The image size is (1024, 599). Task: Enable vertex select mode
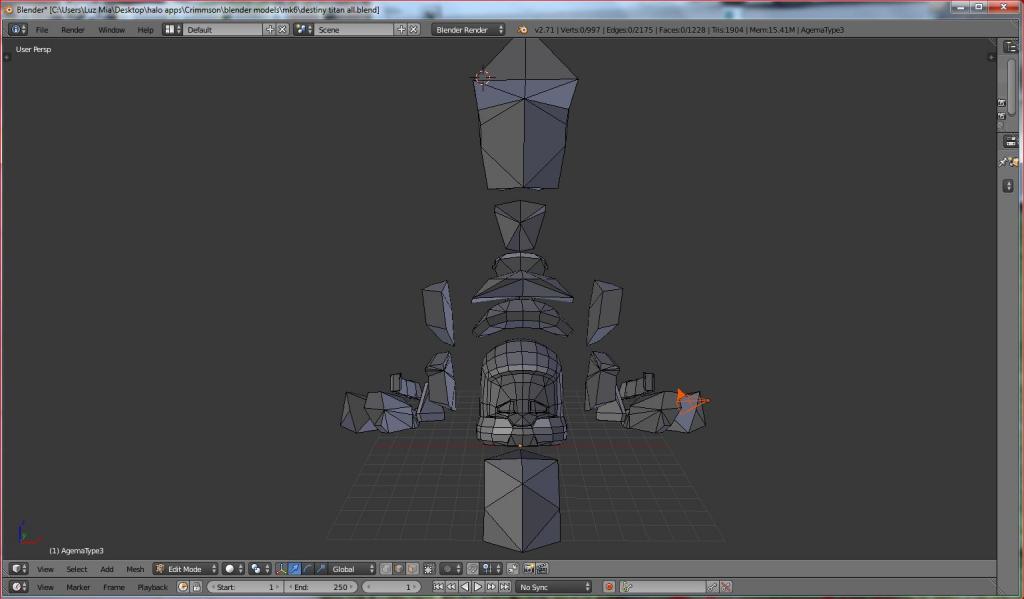pos(386,569)
